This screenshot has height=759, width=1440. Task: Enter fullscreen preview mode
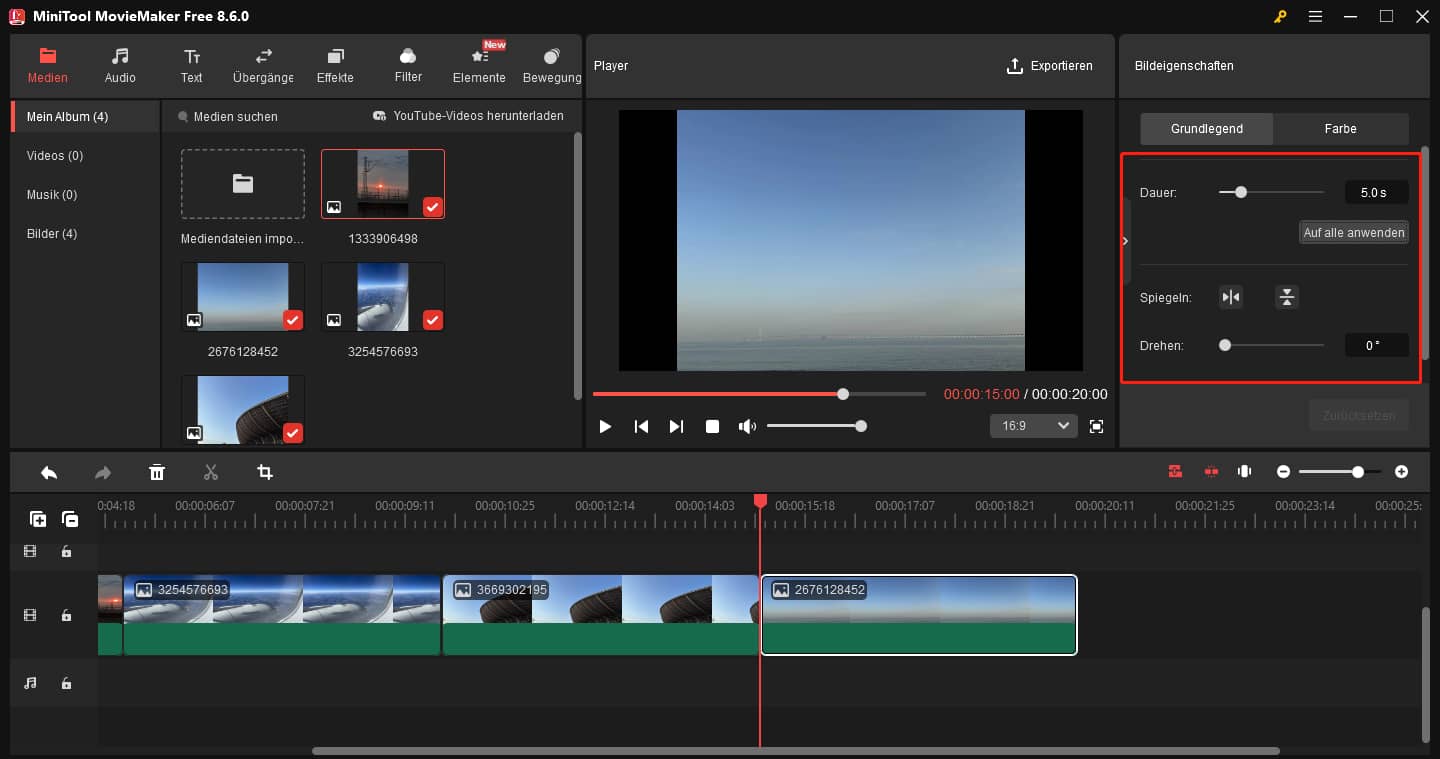(x=1096, y=426)
